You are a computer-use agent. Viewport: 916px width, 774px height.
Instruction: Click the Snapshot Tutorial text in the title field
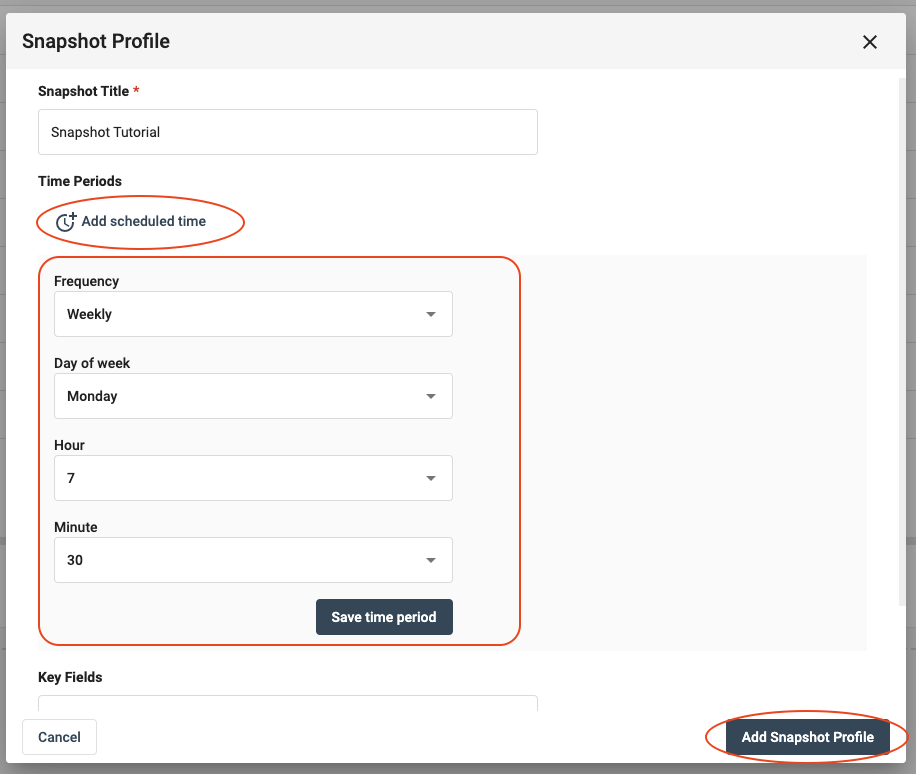pos(105,133)
